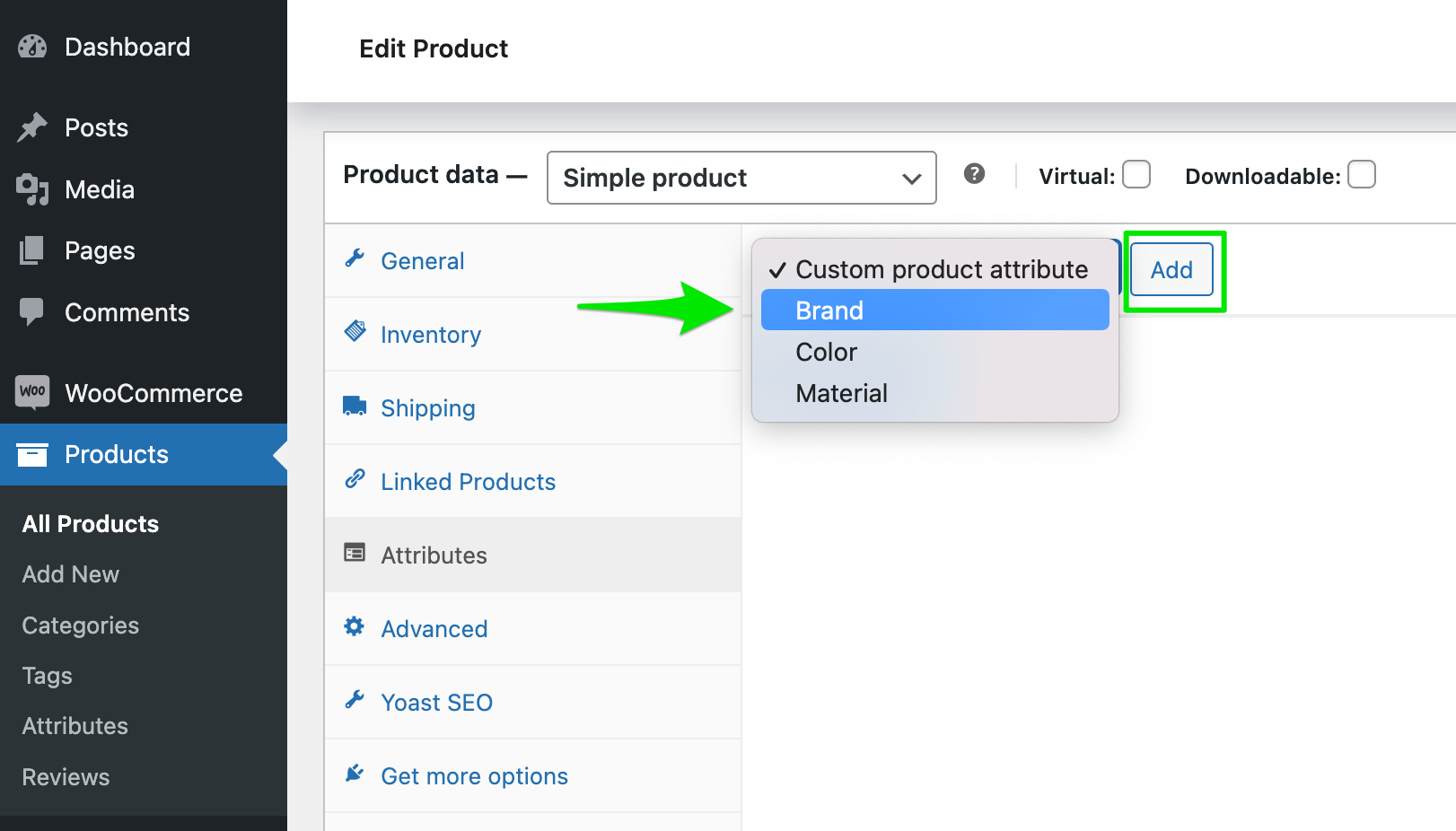Select the WooCommerce sidebar icon
The image size is (1456, 831).
click(x=31, y=392)
